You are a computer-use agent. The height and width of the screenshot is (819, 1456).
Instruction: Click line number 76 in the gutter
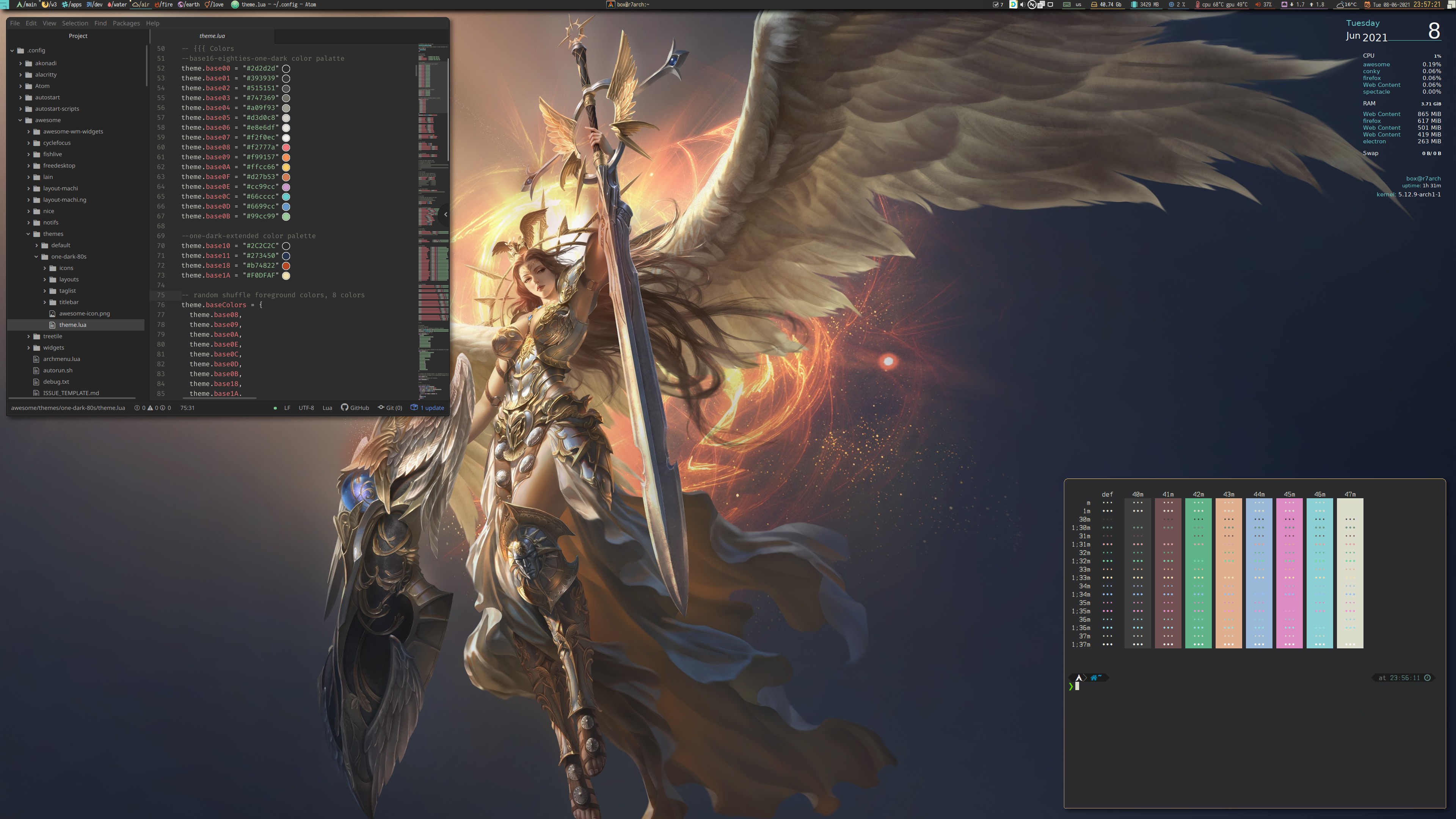tap(160, 305)
